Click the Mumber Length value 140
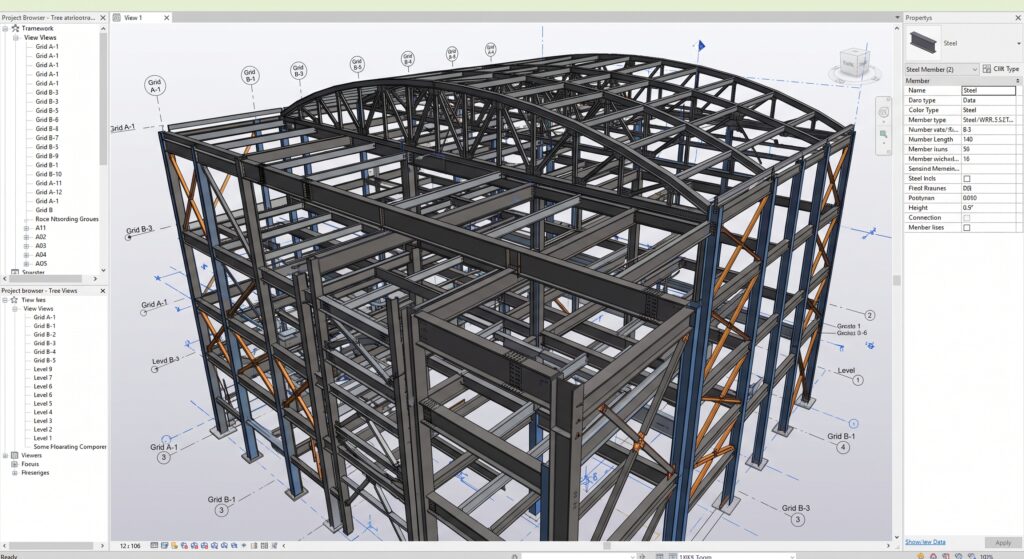Screen dimensions: 1024x559 click(x=989, y=139)
